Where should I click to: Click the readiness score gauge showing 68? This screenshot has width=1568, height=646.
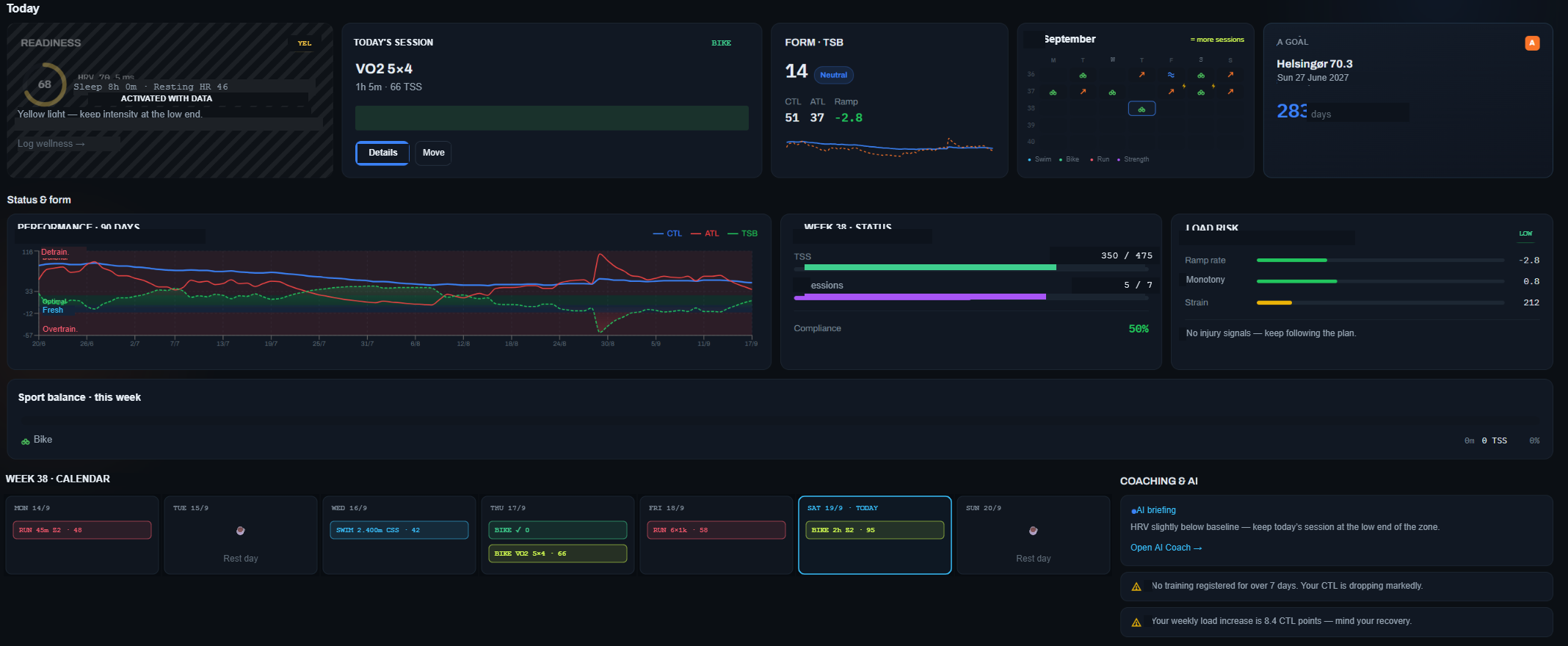click(x=45, y=84)
